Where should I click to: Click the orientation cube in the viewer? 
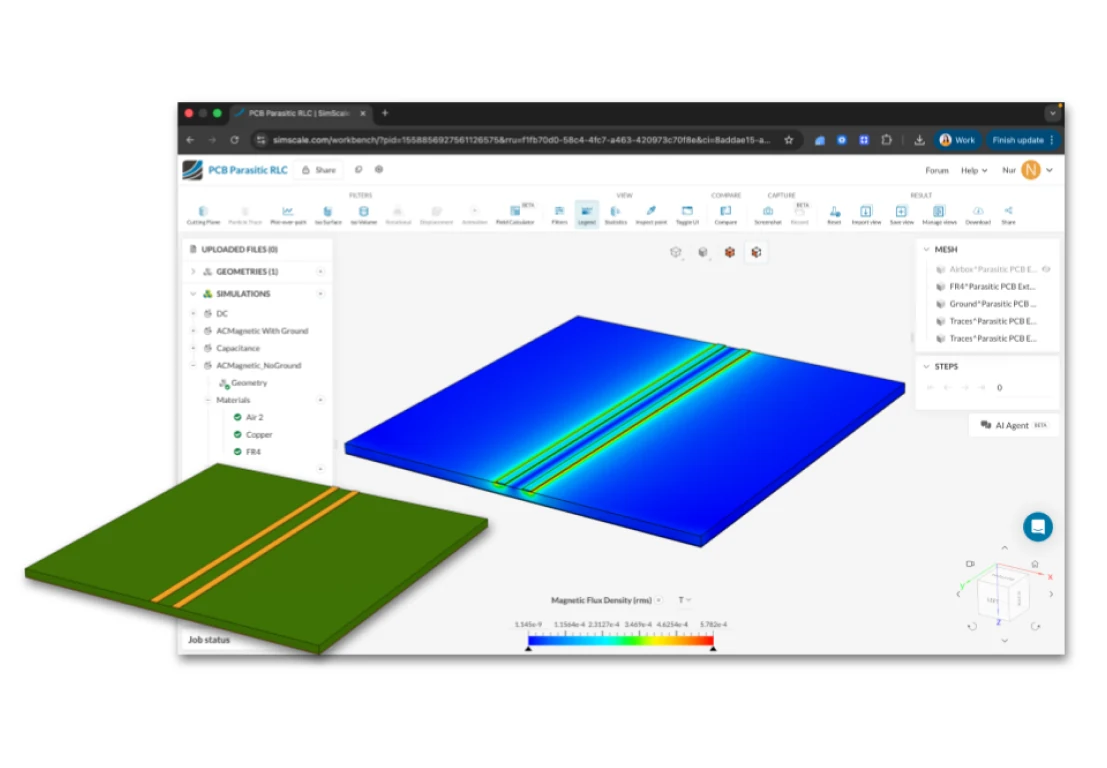1003,594
